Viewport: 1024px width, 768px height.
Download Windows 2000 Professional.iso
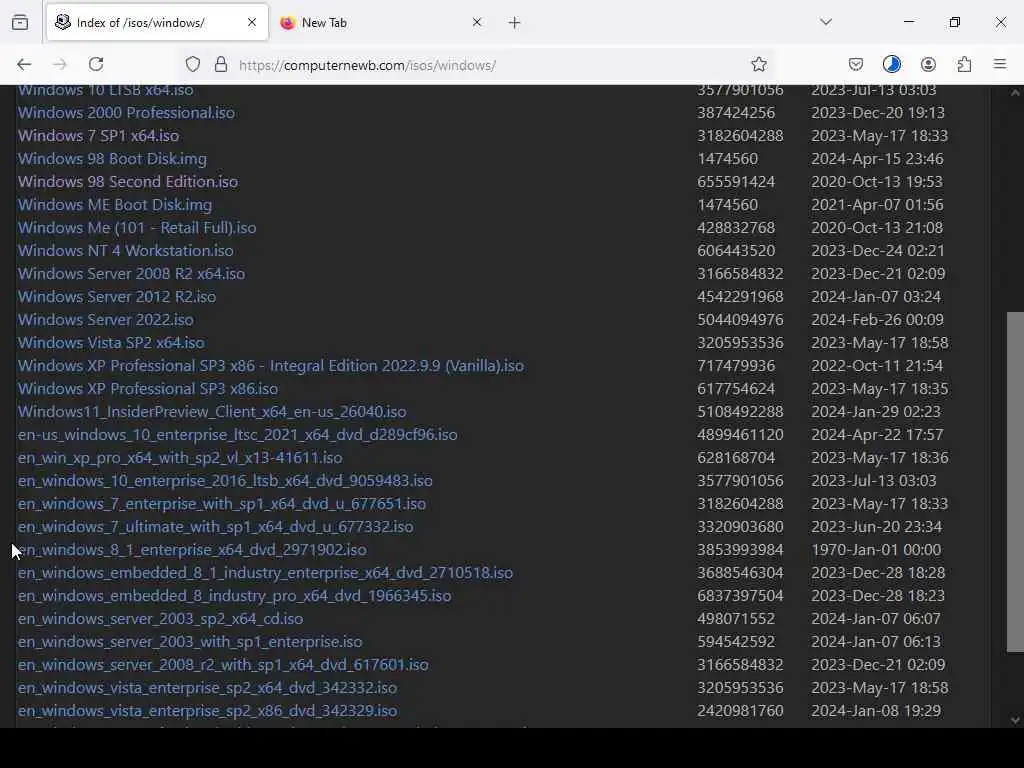click(126, 112)
